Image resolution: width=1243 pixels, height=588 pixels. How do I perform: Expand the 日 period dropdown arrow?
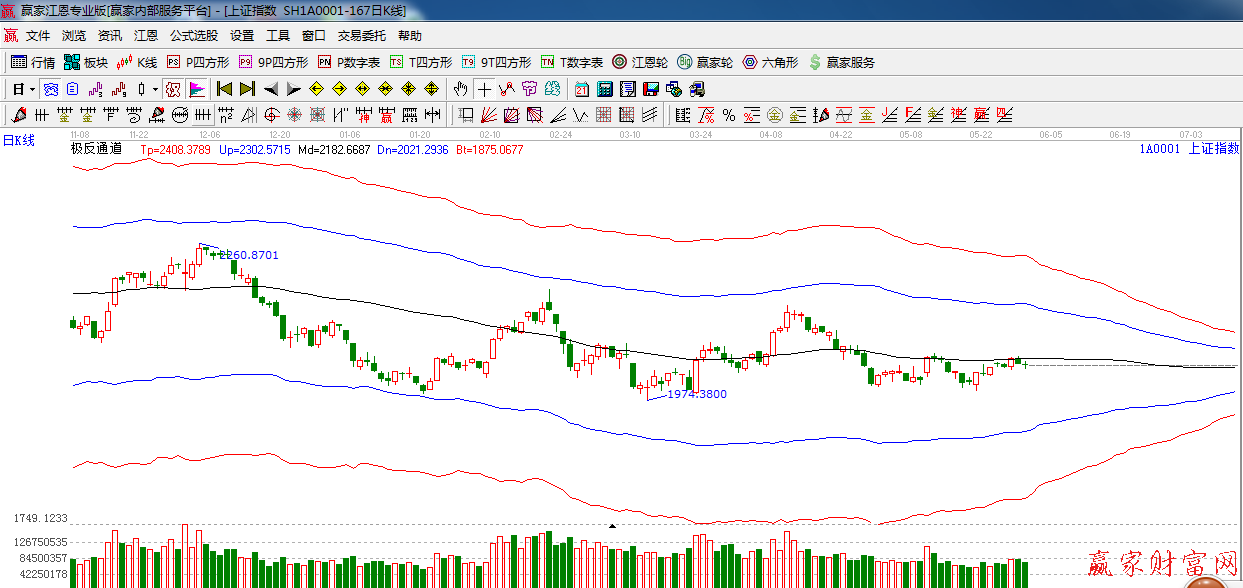tap(32, 89)
